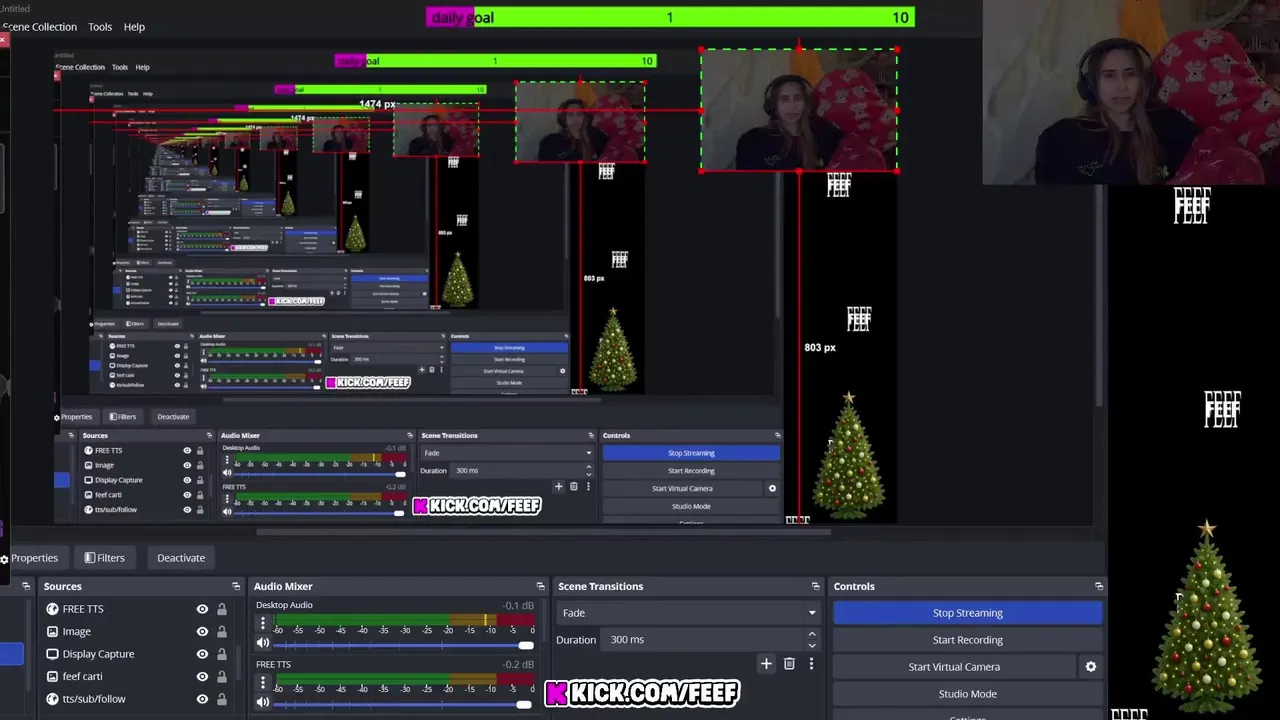Screen dimensions: 1280x720
Task: Open transition properties three-dot menu
Action: click(x=811, y=663)
